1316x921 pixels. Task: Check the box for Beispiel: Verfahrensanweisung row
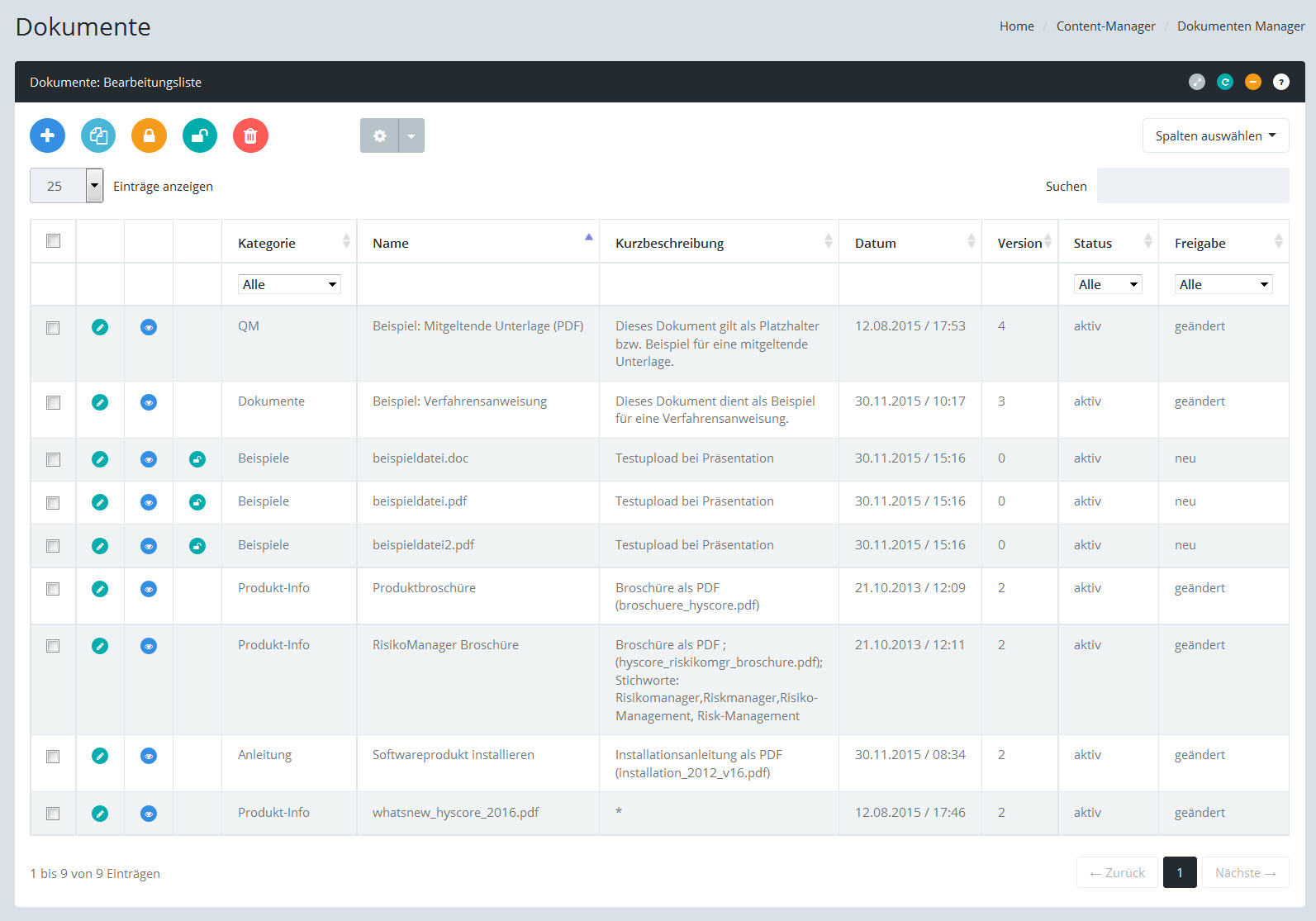click(54, 403)
